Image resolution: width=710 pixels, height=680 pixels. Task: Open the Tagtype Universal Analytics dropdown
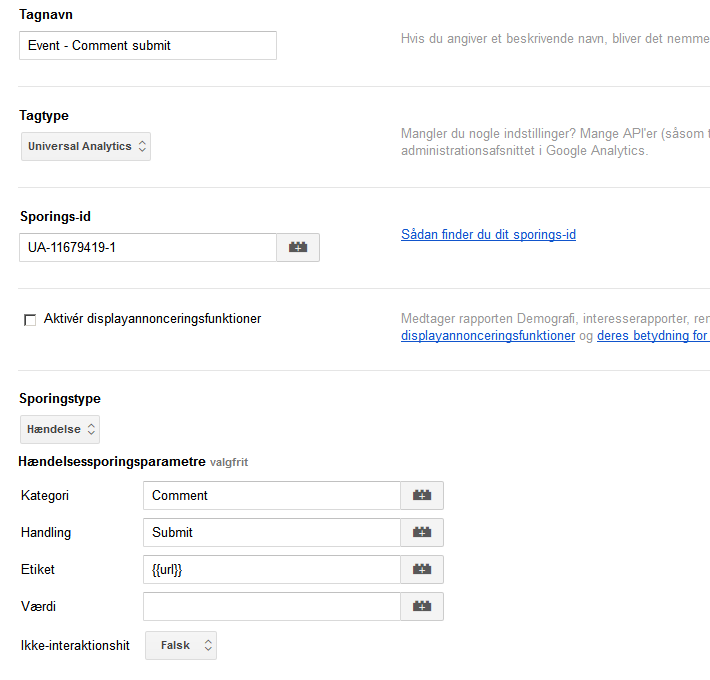(86, 146)
